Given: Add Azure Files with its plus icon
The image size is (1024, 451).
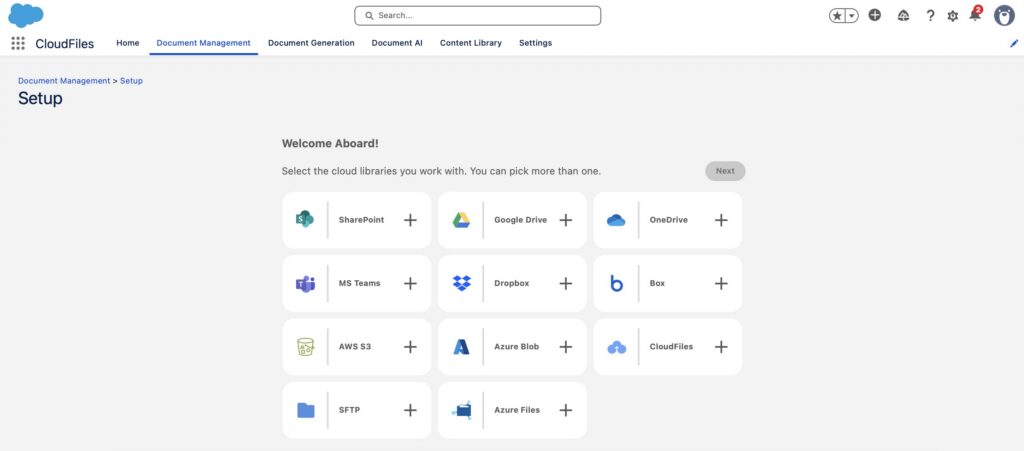Looking at the screenshot, I should click(x=566, y=410).
